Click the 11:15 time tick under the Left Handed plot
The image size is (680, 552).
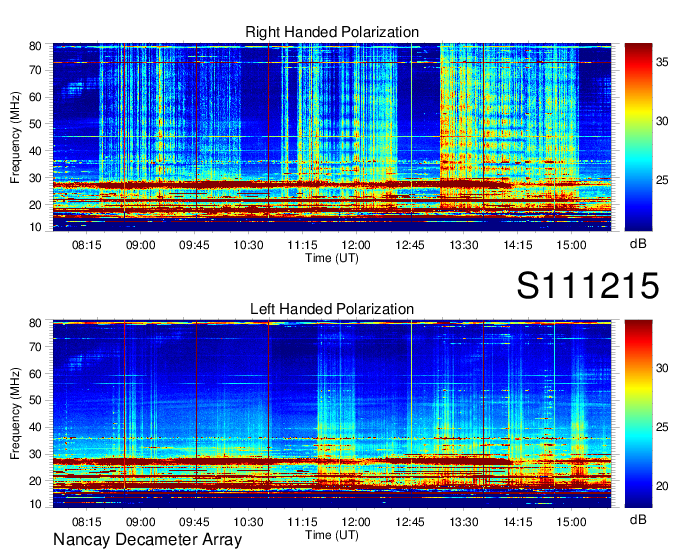(x=302, y=522)
